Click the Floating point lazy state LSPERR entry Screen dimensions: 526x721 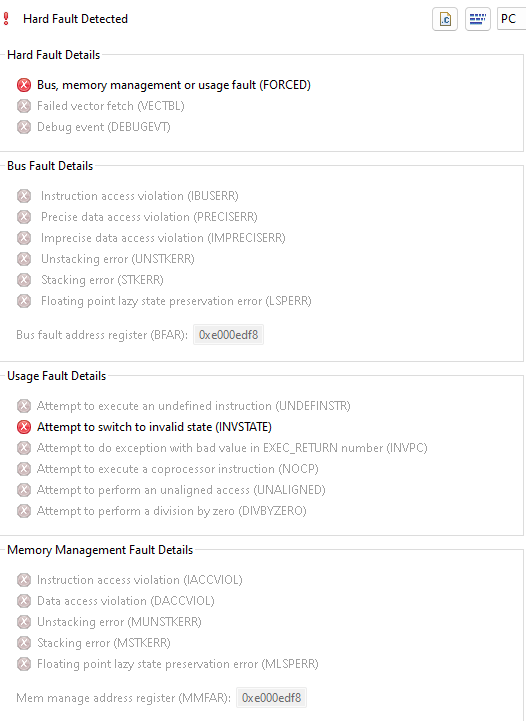click(176, 301)
